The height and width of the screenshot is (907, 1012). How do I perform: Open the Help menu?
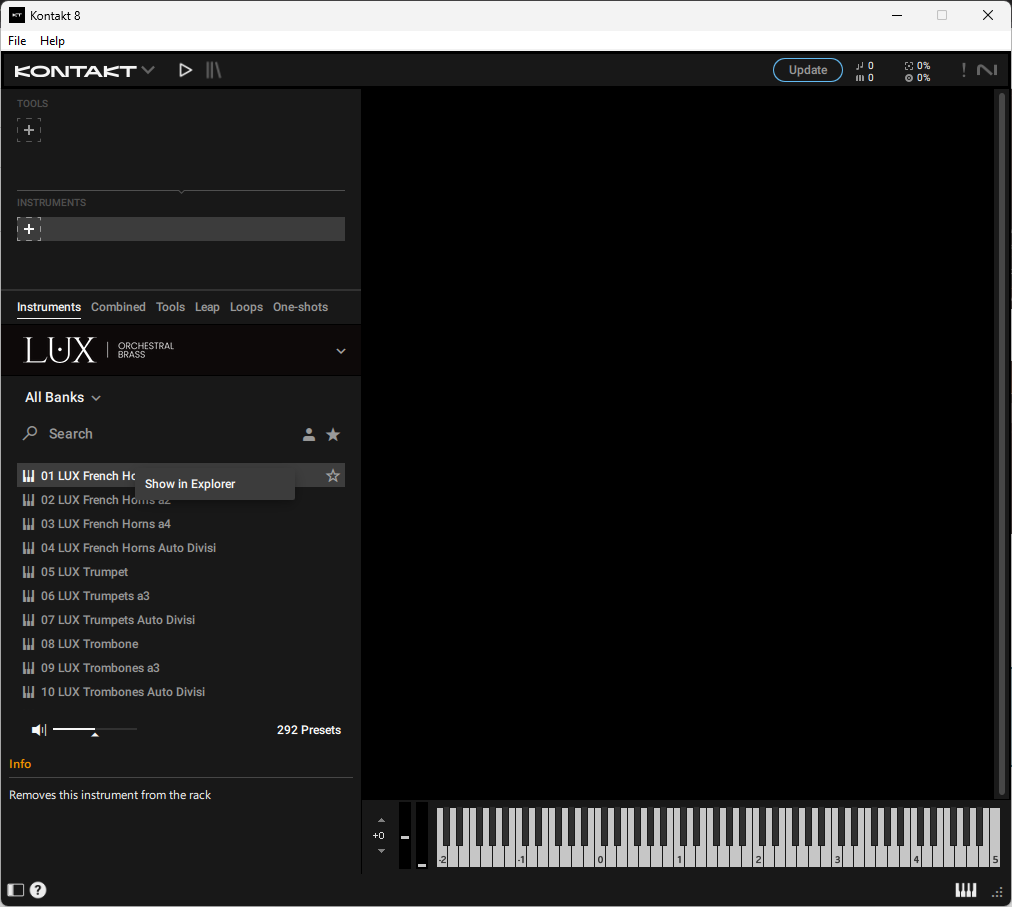tap(52, 41)
